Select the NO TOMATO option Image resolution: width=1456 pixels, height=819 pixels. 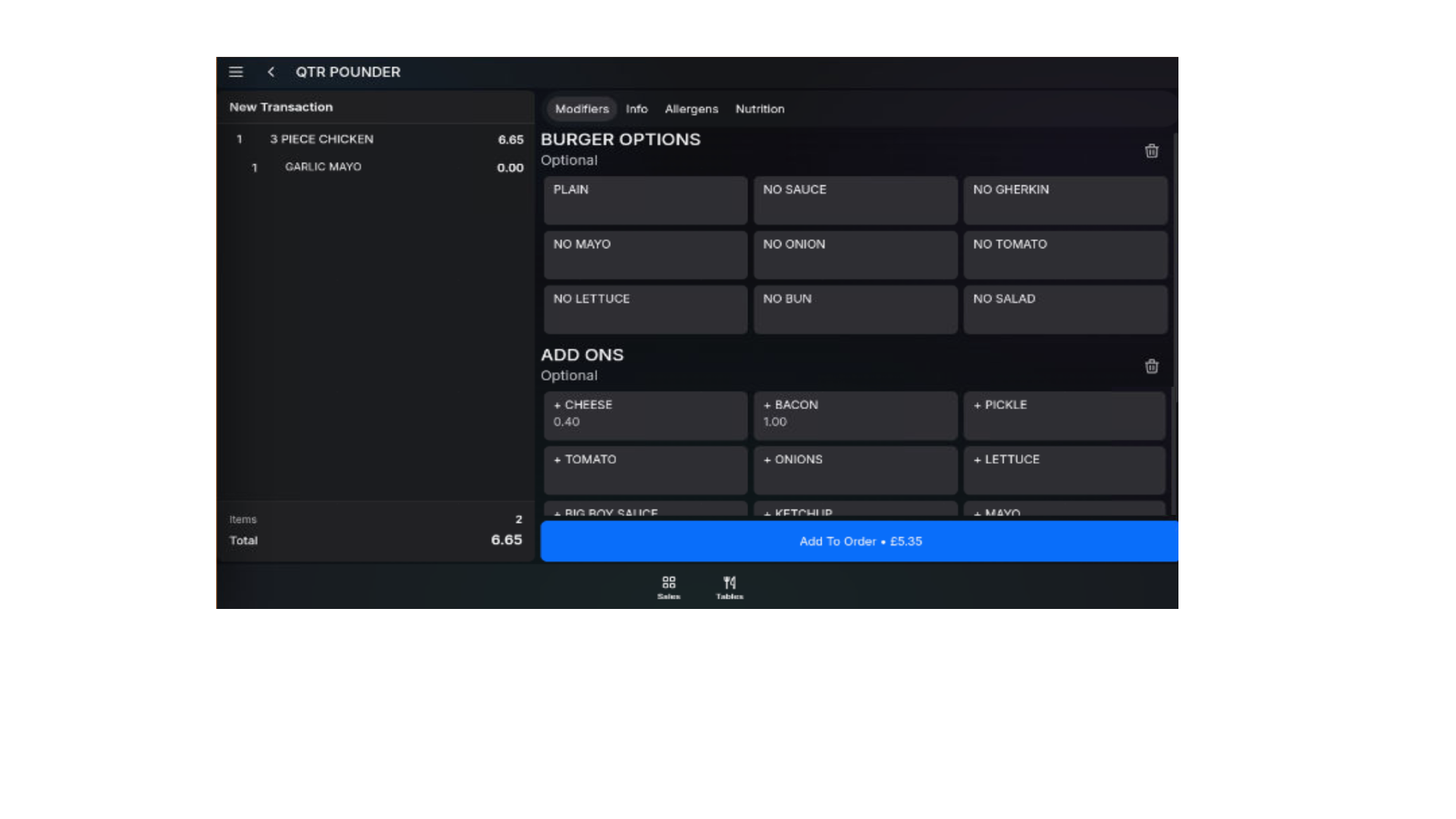point(1065,255)
